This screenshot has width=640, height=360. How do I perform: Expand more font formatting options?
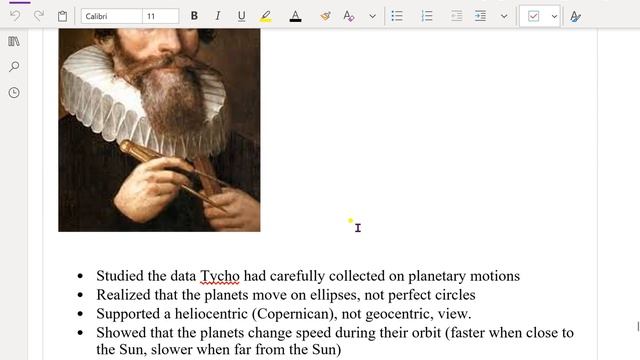[x=372, y=16]
